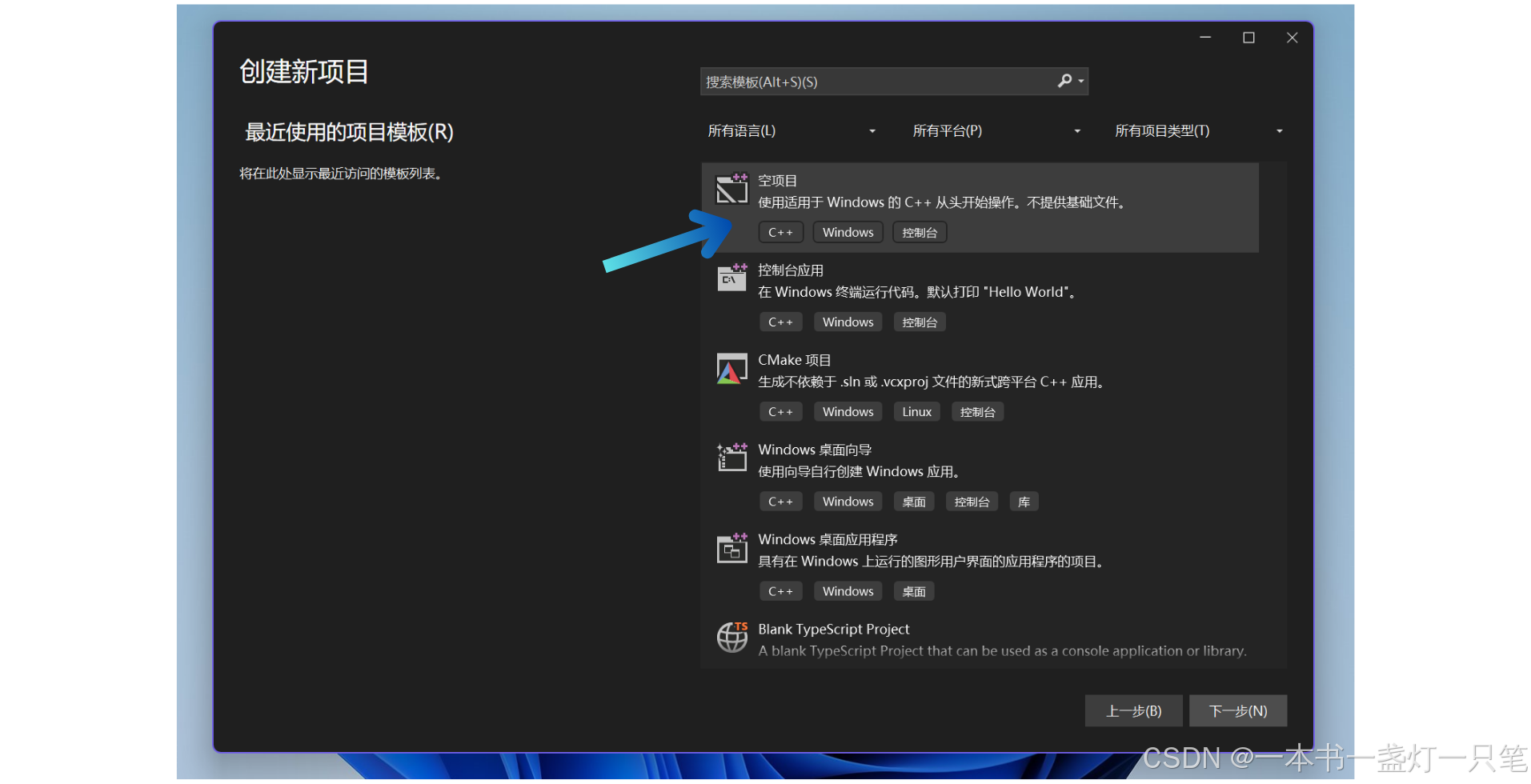This screenshot has height=784, width=1531.
Task: Click the Hello World description of 控制台应用
Action: (x=918, y=292)
